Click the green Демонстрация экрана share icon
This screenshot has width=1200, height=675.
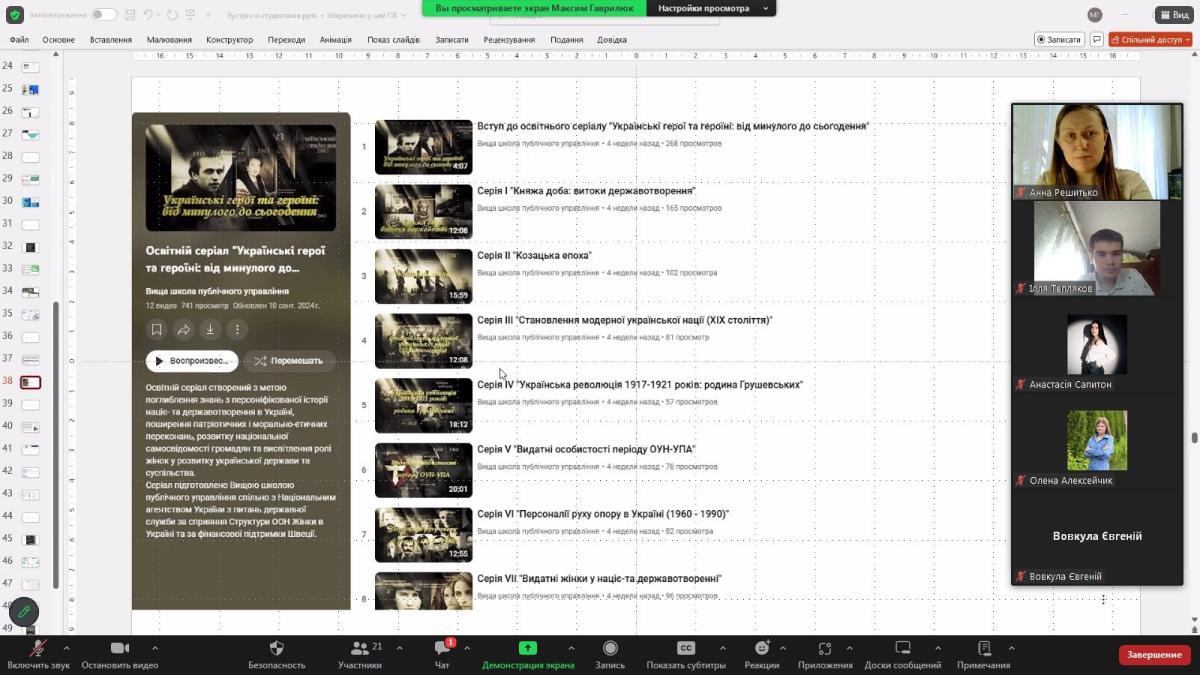528,648
